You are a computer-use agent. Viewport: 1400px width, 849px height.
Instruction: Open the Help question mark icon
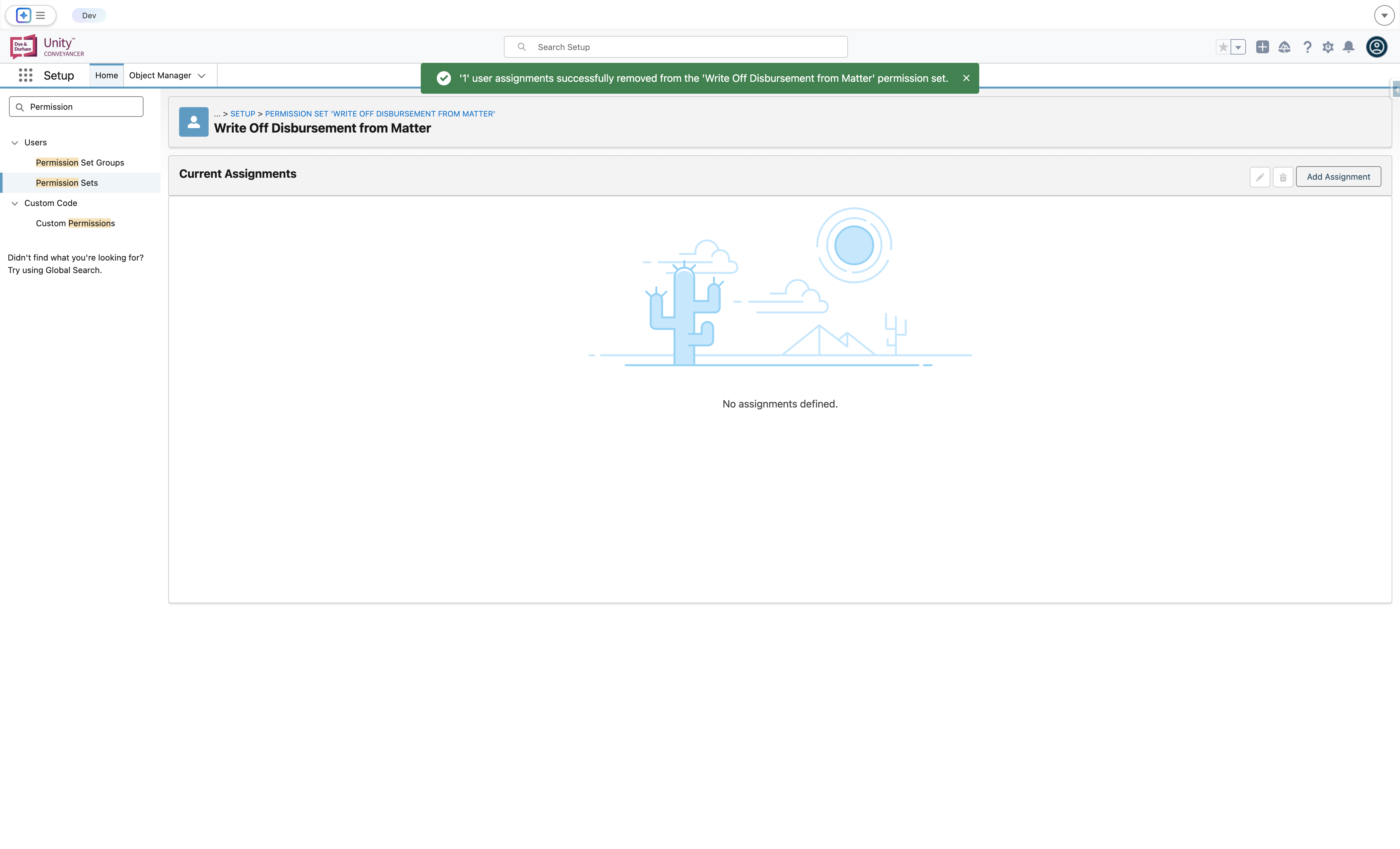click(1307, 47)
